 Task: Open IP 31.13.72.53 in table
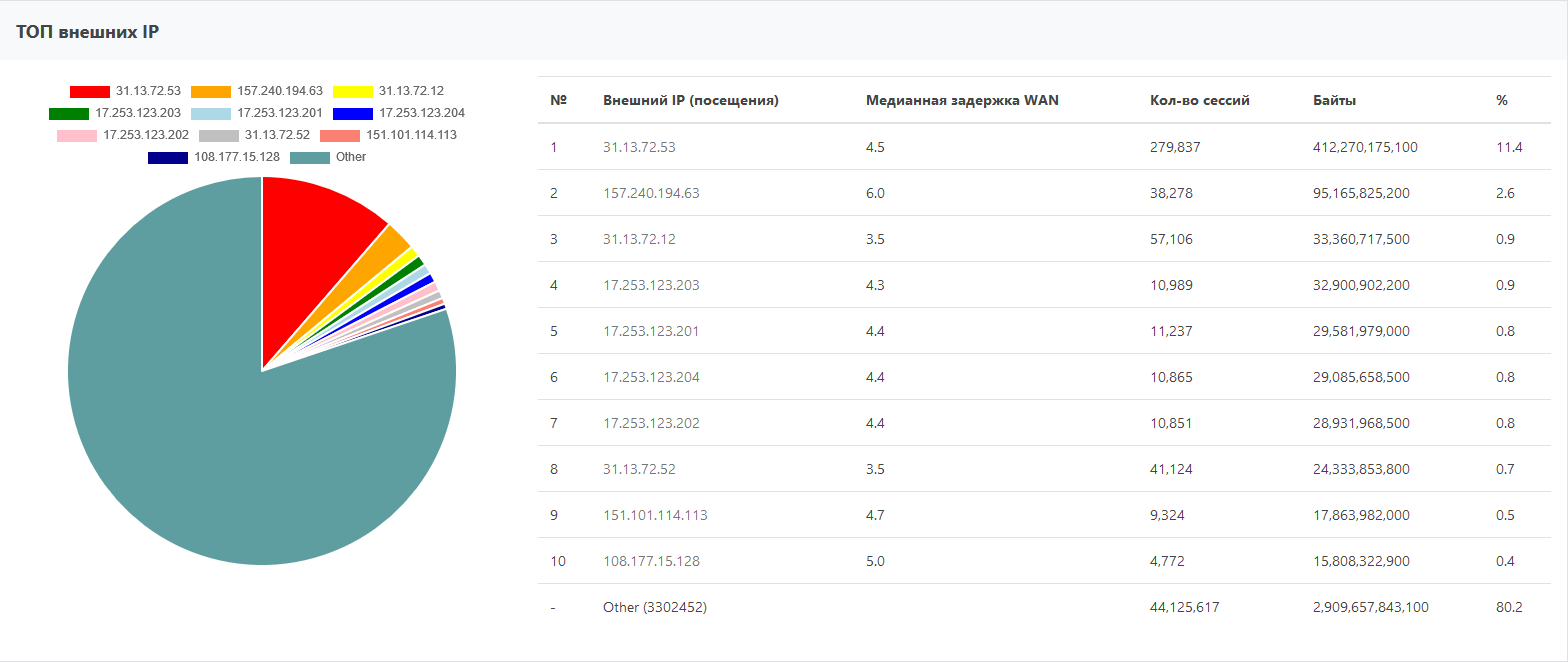[639, 147]
